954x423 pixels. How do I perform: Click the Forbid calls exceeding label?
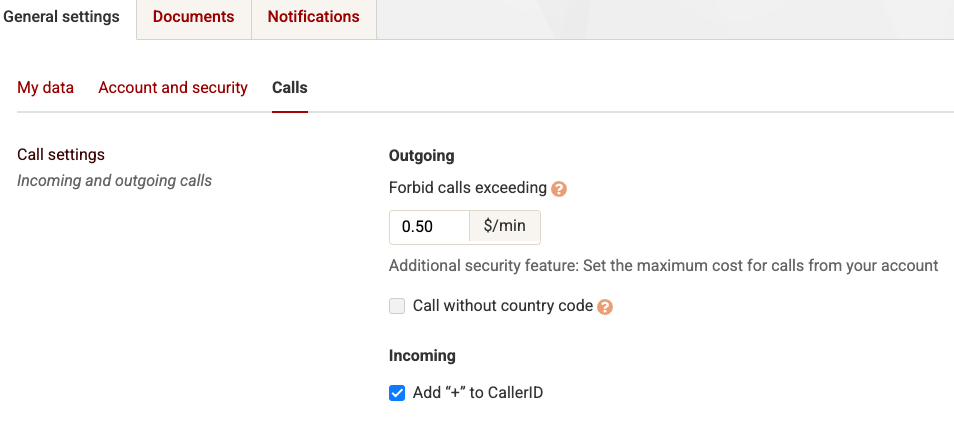click(468, 187)
